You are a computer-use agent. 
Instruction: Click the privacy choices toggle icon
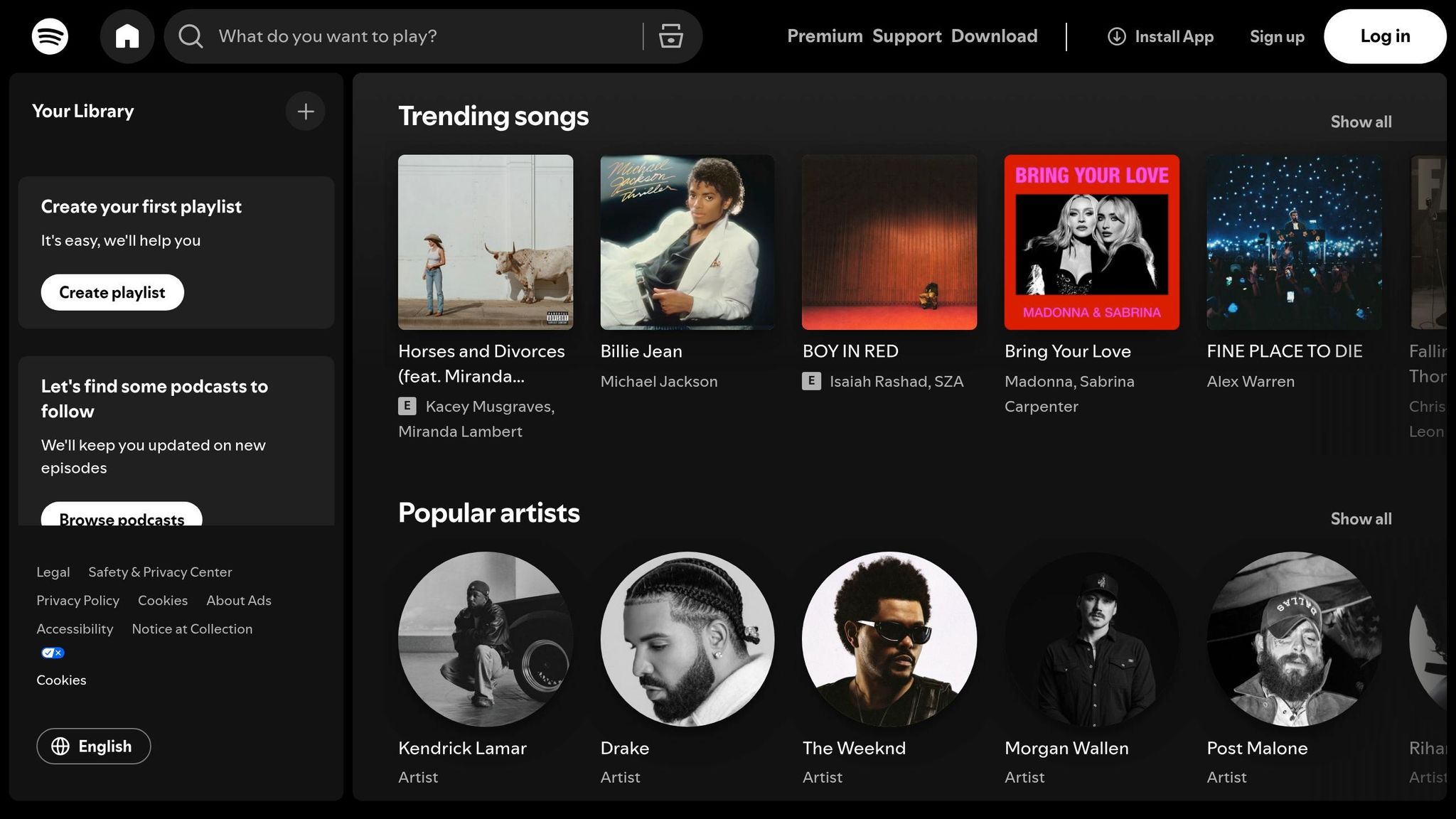coord(53,653)
